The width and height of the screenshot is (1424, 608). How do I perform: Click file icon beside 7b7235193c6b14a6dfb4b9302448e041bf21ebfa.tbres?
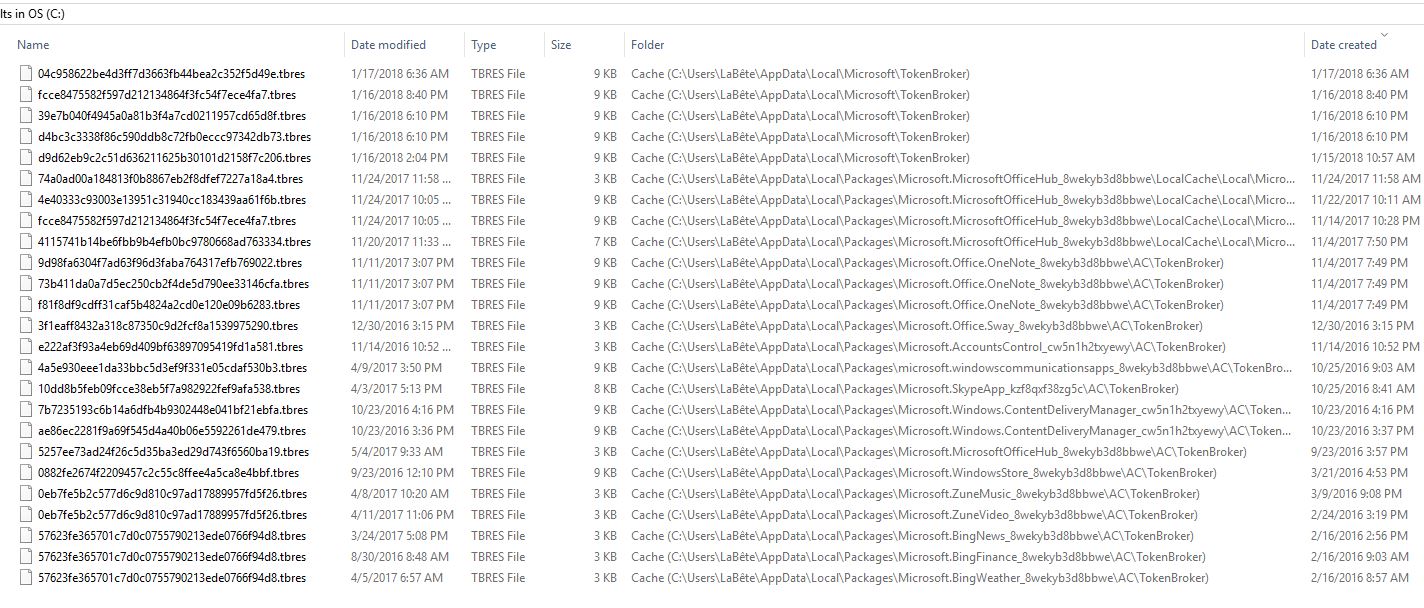(27, 410)
